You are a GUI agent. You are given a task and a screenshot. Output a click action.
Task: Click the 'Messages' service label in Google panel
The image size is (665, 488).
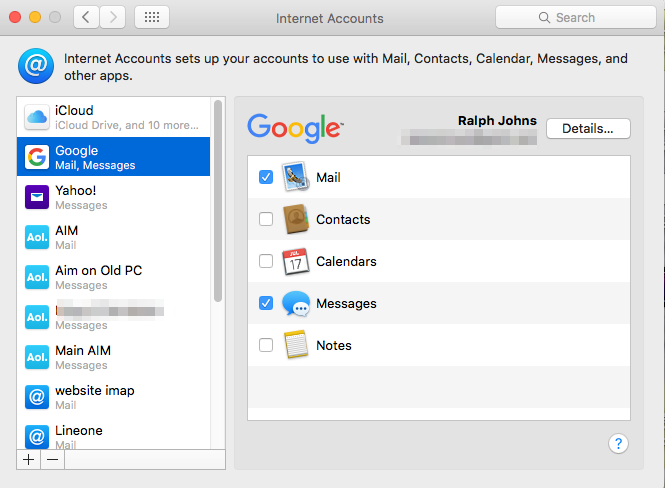tap(346, 304)
